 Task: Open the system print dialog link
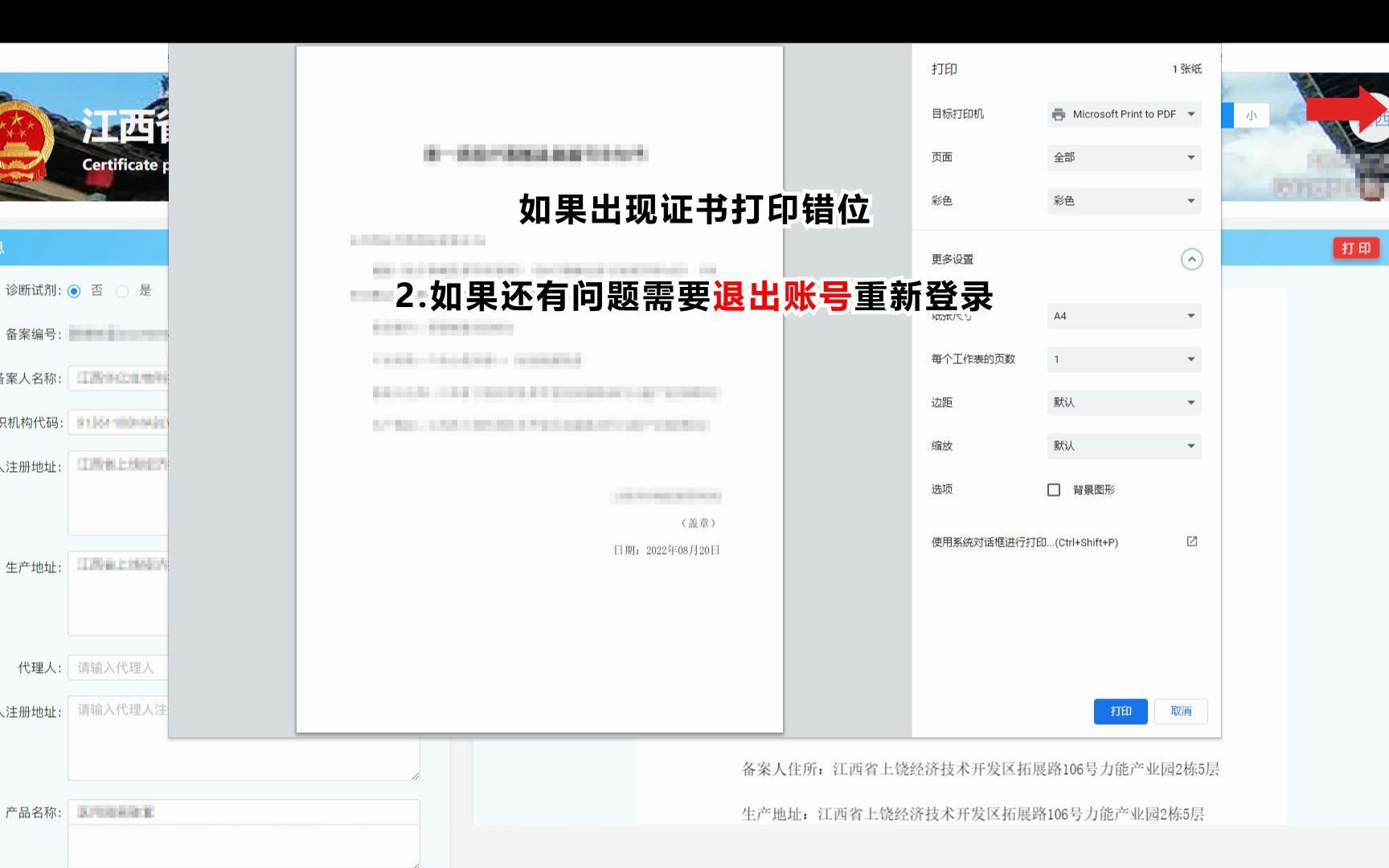pos(1025,542)
